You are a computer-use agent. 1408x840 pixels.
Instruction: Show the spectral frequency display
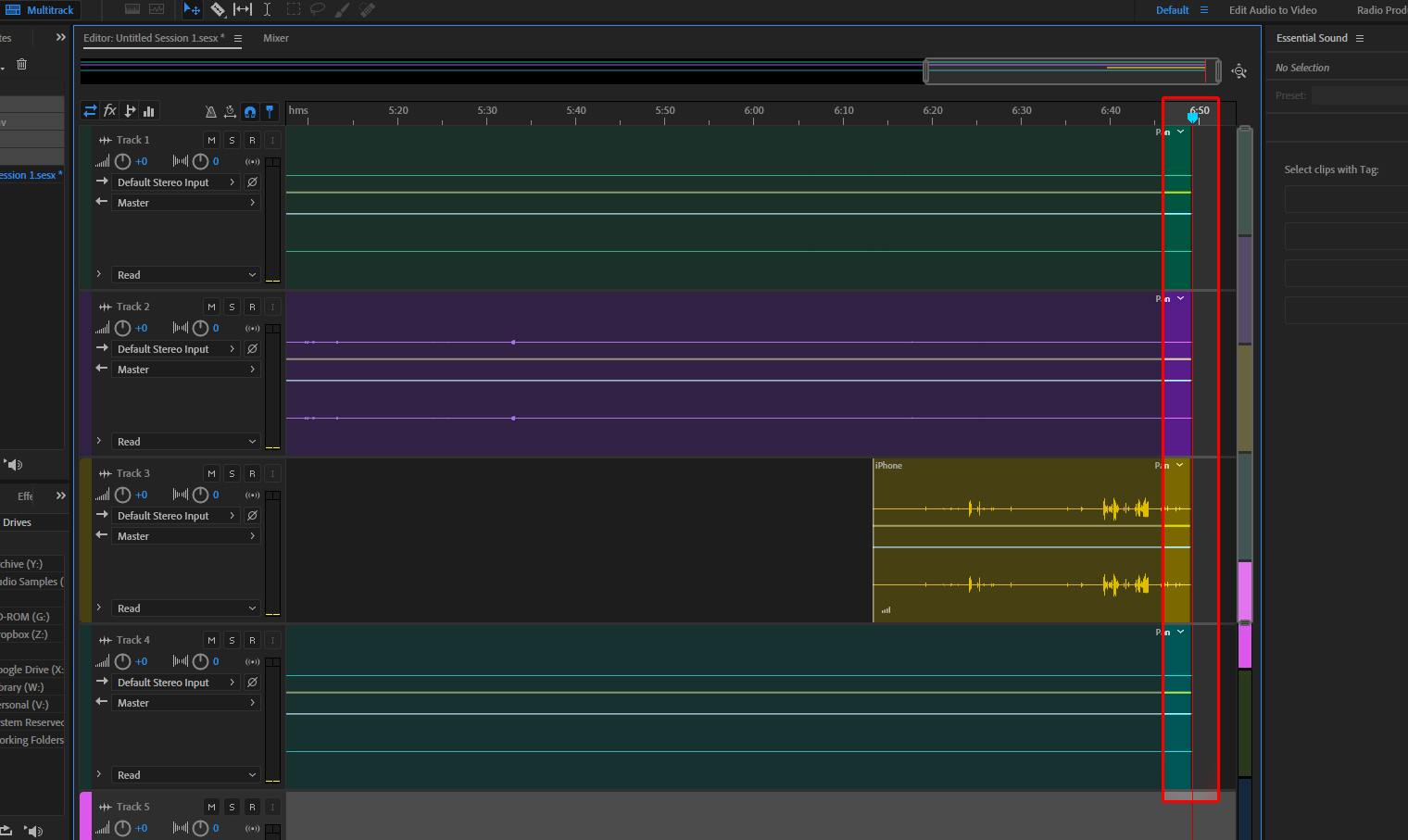point(132,9)
